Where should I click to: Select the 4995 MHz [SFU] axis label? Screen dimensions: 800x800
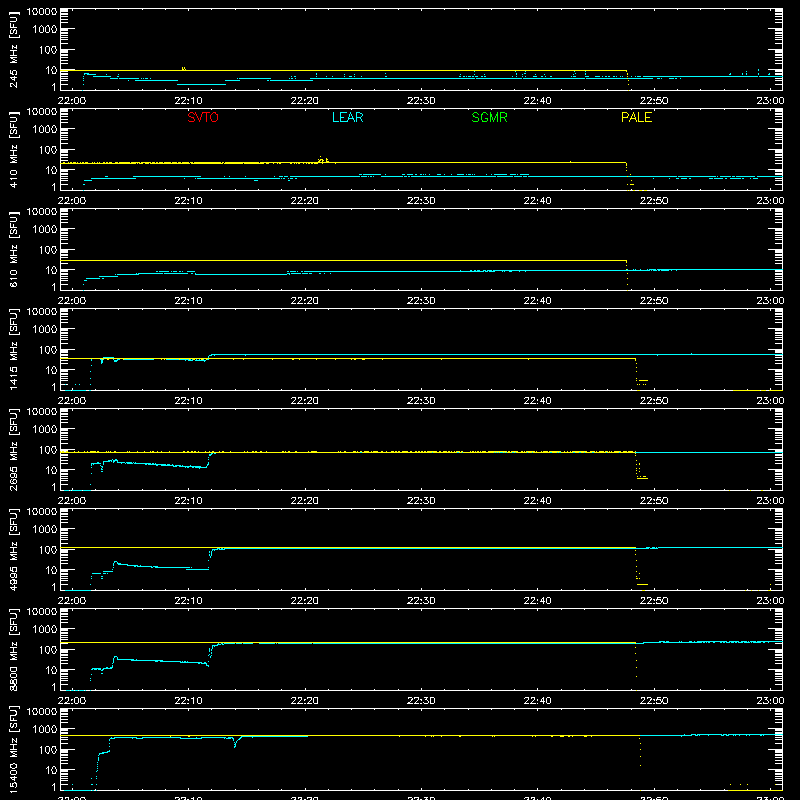13,549
